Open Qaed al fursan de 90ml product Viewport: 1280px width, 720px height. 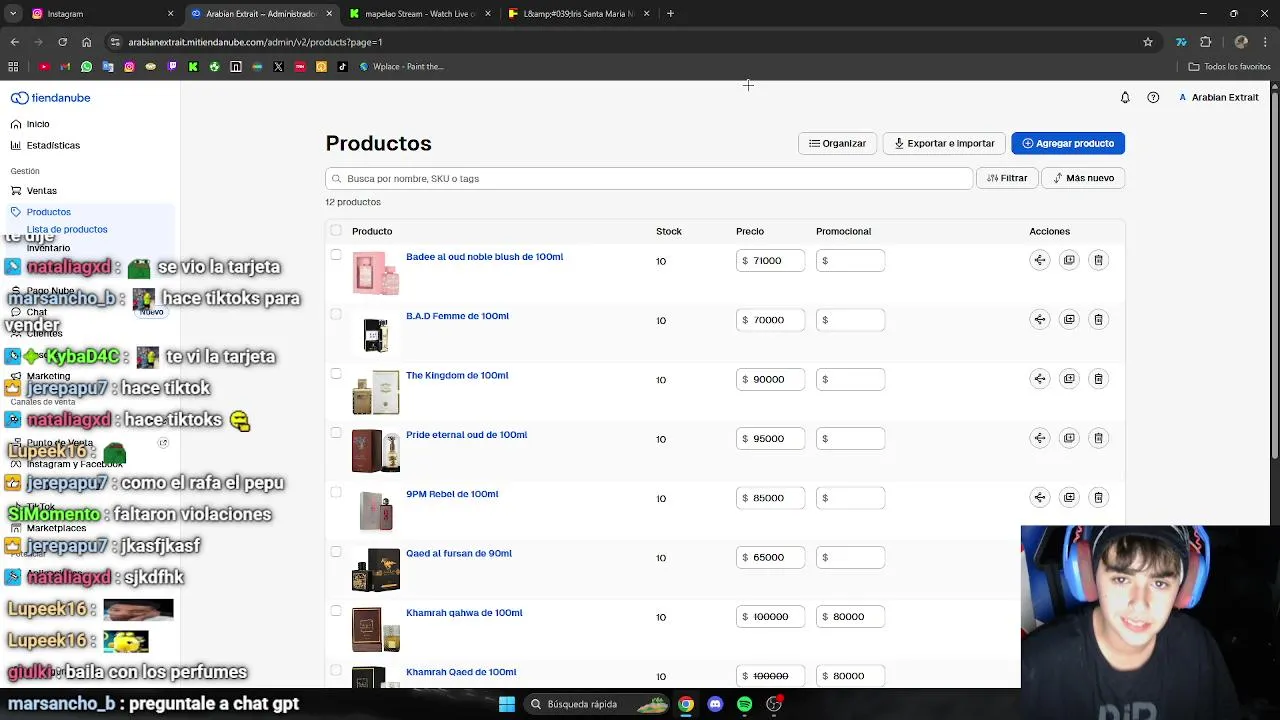coord(459,553)
